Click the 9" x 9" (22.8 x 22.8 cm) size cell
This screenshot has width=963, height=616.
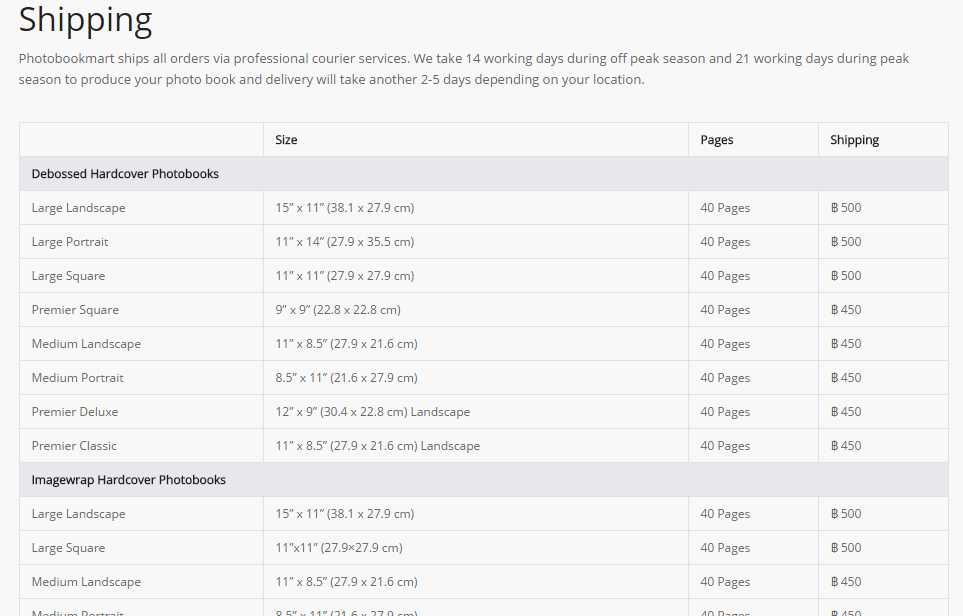pos(338,310)
